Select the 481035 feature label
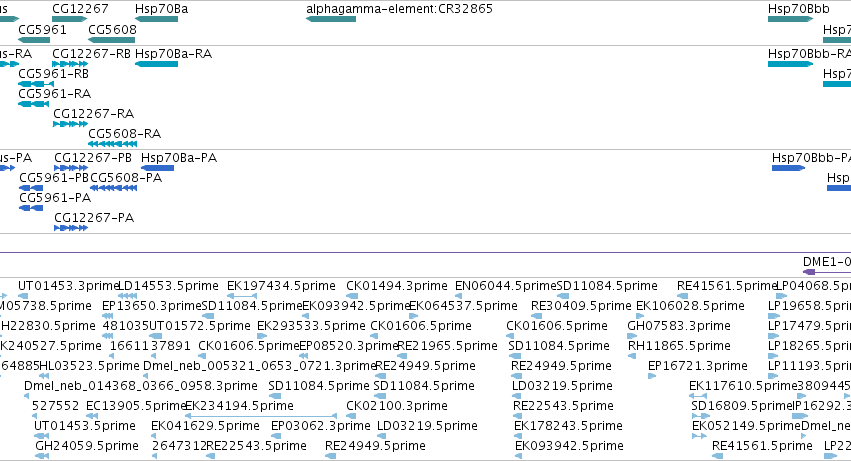The image size is (851, 461). point(125,326)
